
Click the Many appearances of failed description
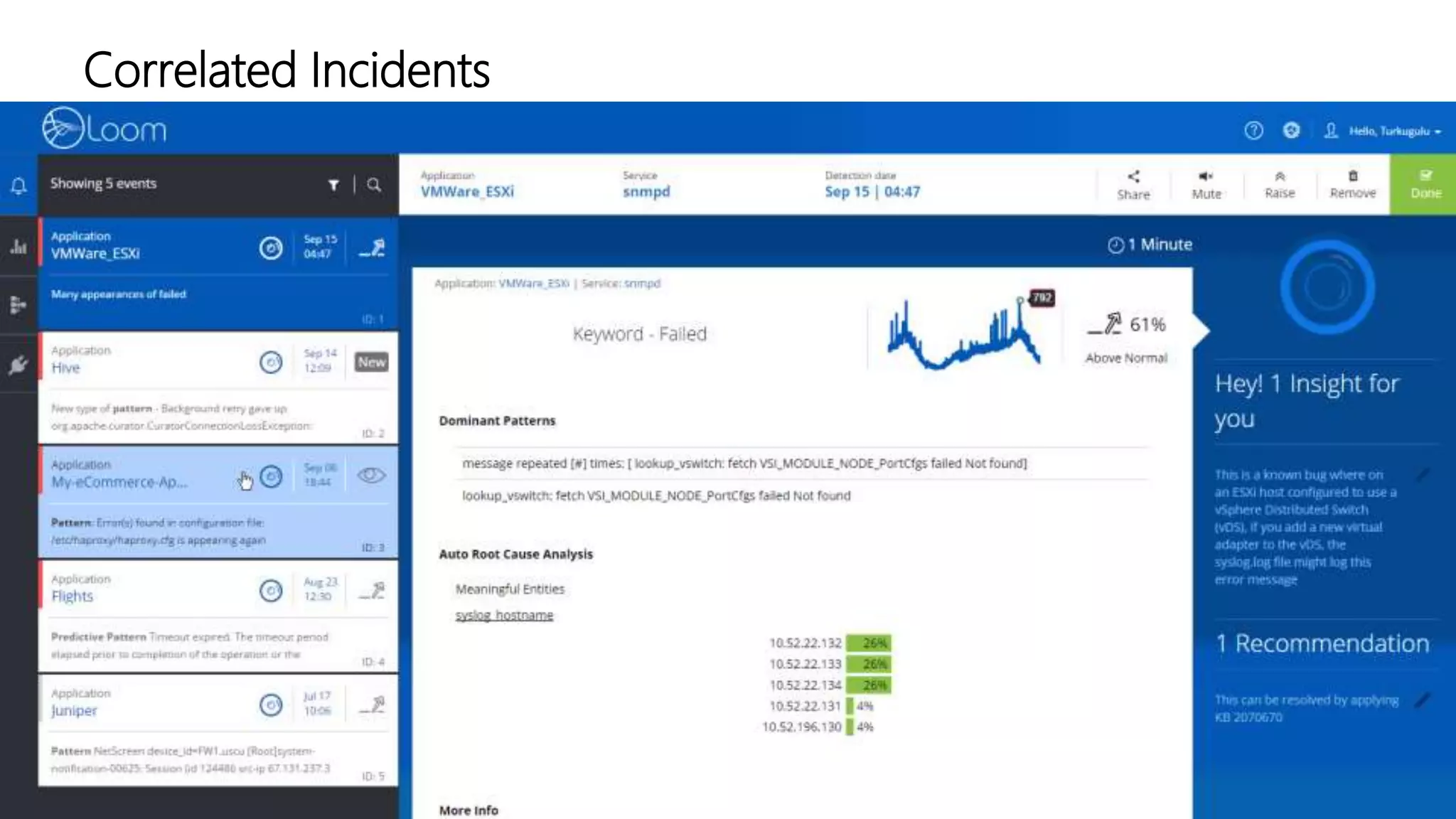[x=119, y=294]
